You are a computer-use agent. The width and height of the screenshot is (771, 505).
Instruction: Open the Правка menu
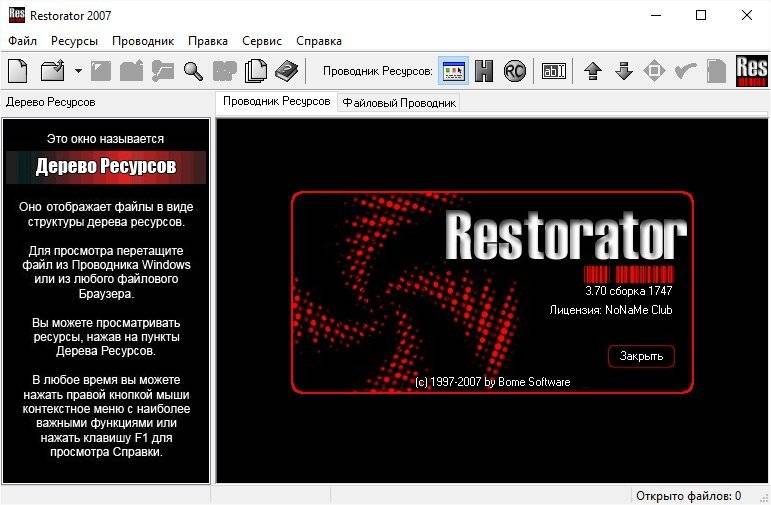click(x=208, y=41)
